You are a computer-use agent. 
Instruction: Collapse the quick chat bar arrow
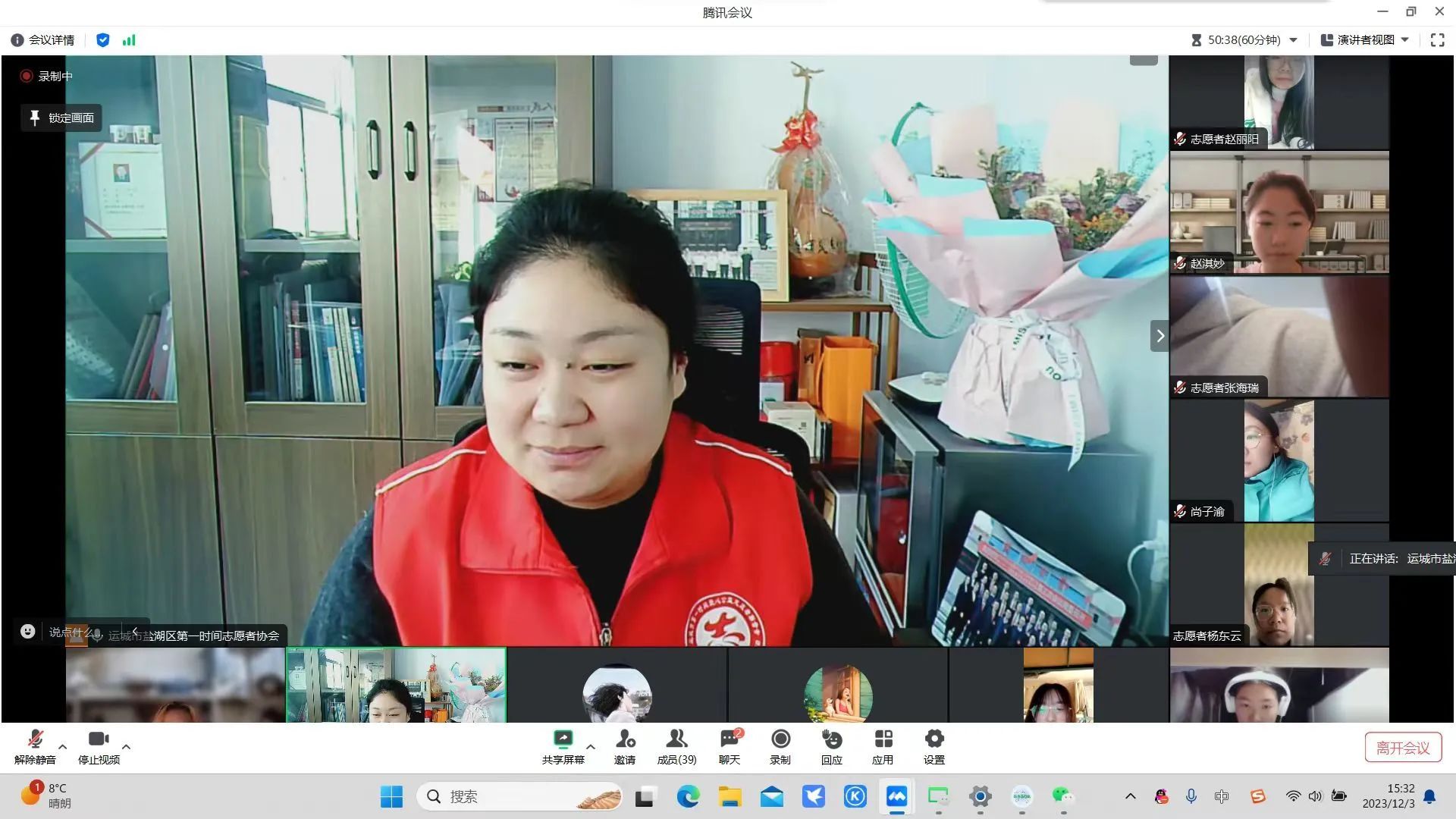(135, 631)
